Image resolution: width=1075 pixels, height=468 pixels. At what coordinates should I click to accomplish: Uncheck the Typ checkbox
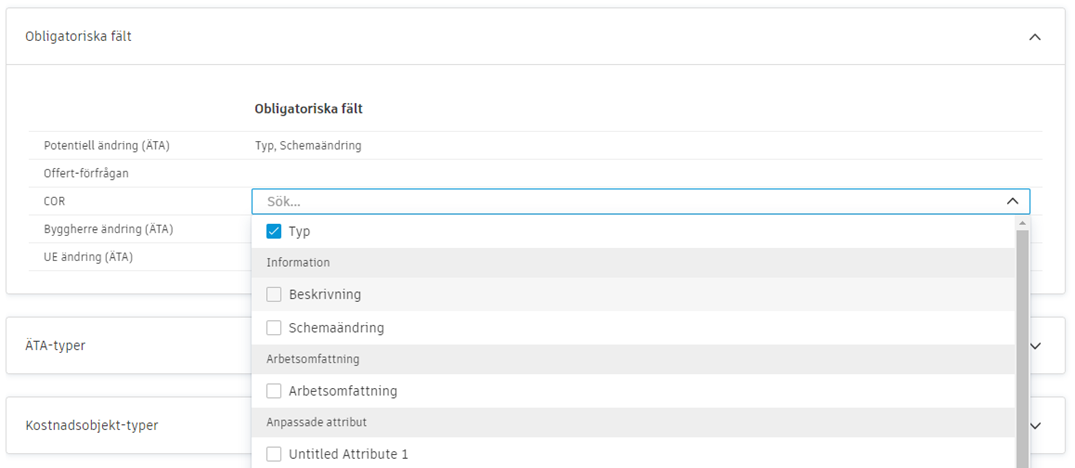point(274,231)
